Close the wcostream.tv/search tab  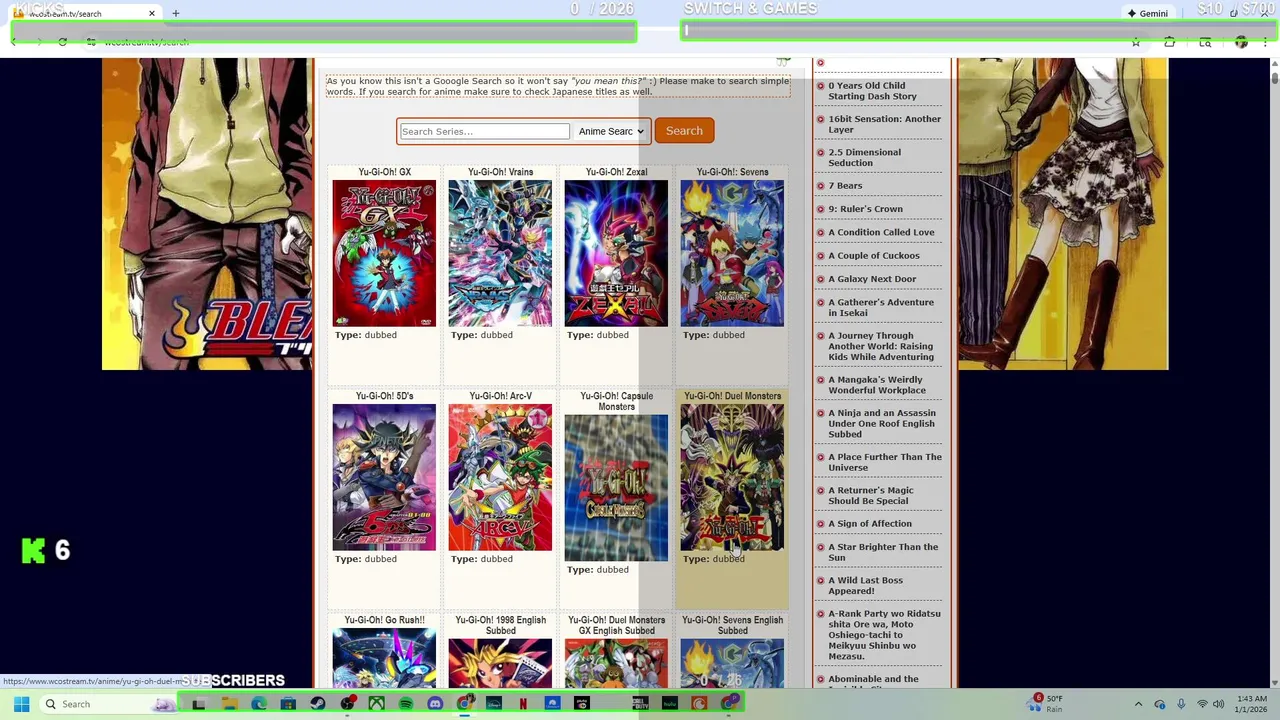(152, 13)
